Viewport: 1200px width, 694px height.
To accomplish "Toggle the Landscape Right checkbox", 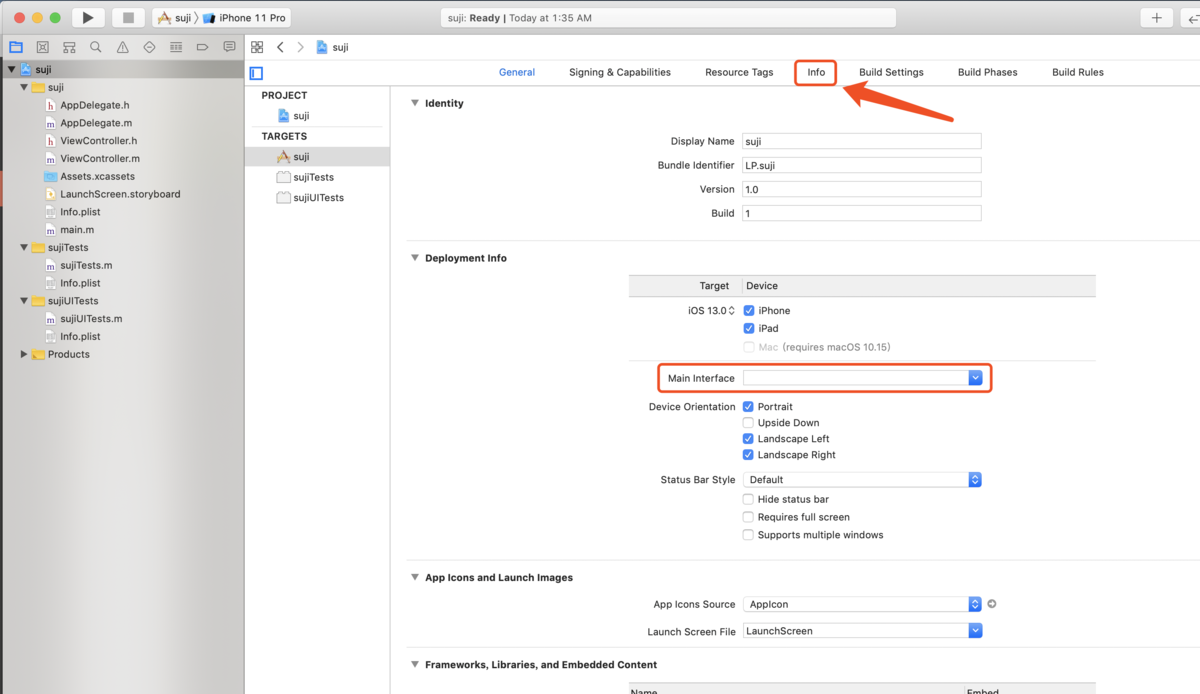I will pos(748,455).
